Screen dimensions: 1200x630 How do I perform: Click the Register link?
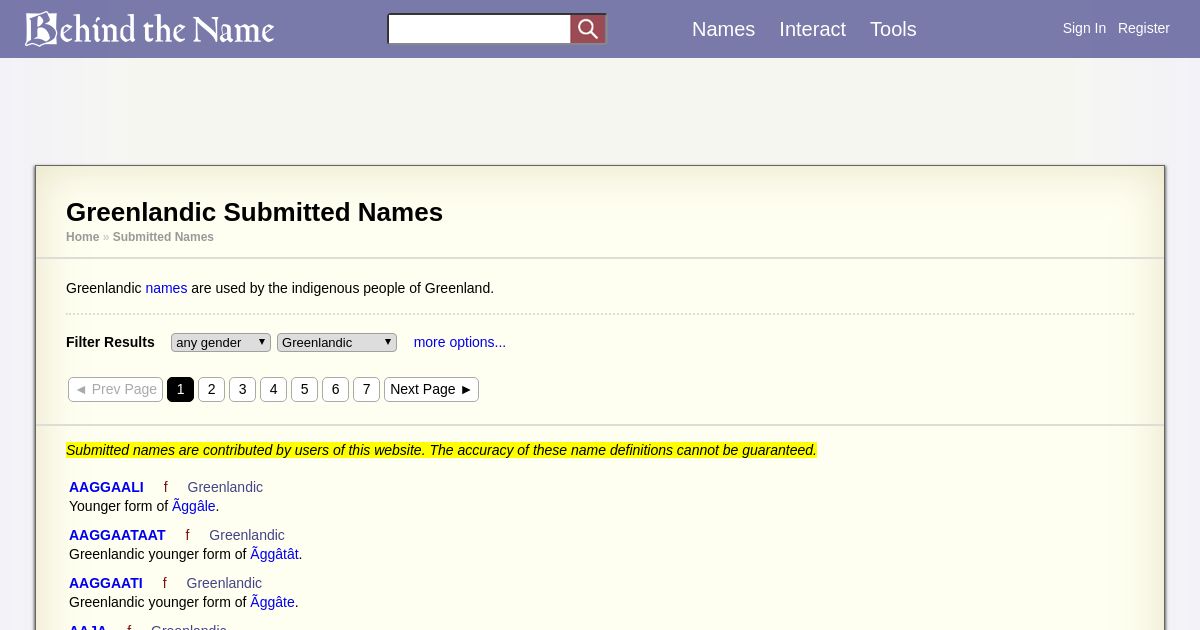1143,28
